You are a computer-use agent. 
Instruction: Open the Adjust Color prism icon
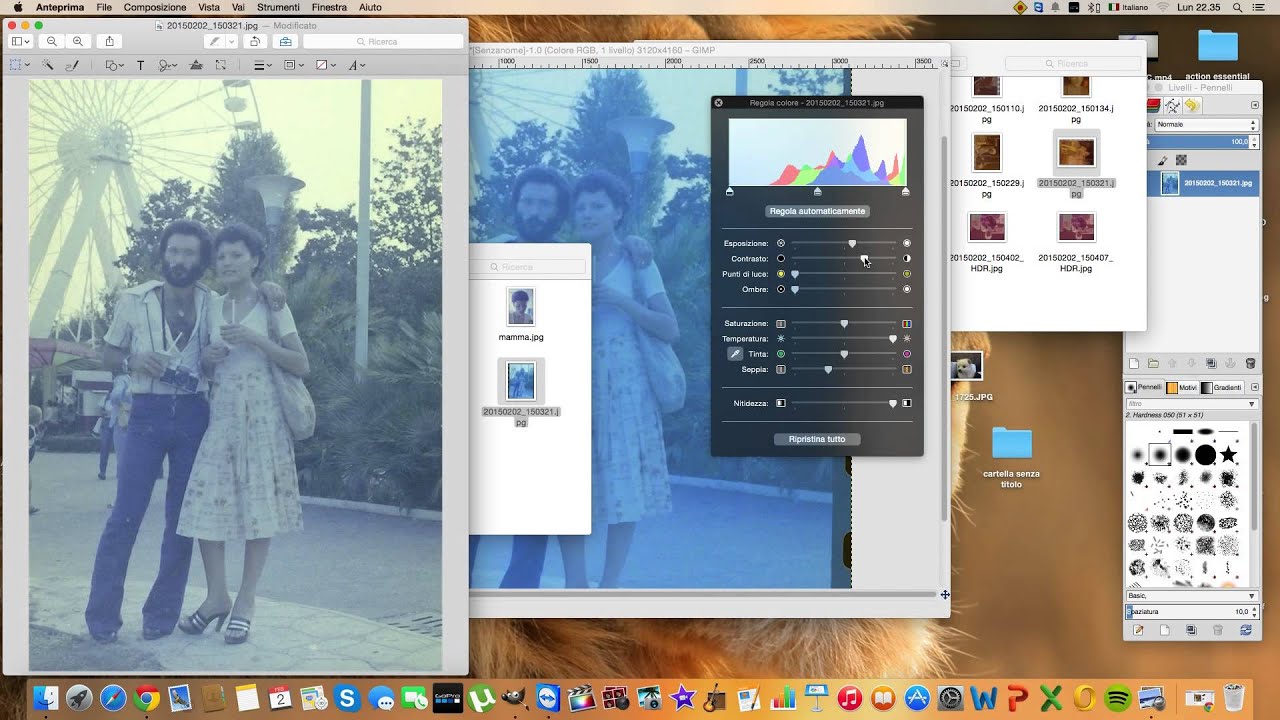coord(195,65)
